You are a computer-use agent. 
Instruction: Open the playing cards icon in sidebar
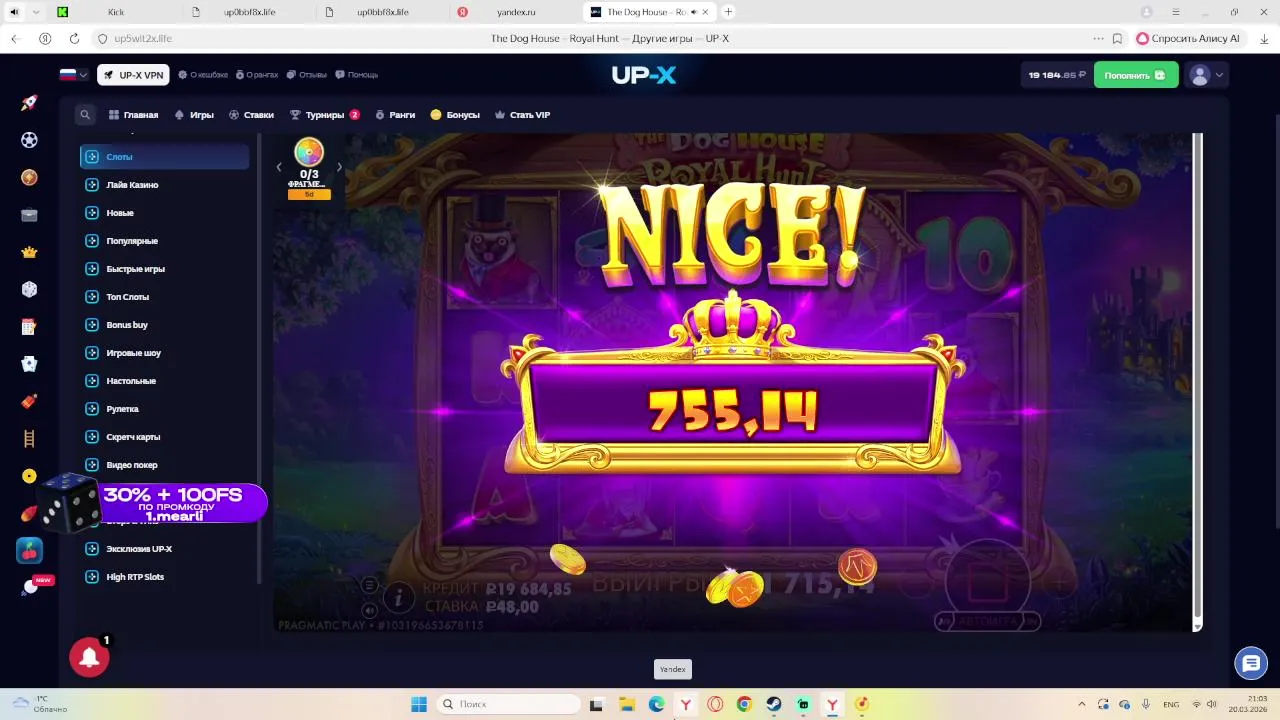(29, 364)
